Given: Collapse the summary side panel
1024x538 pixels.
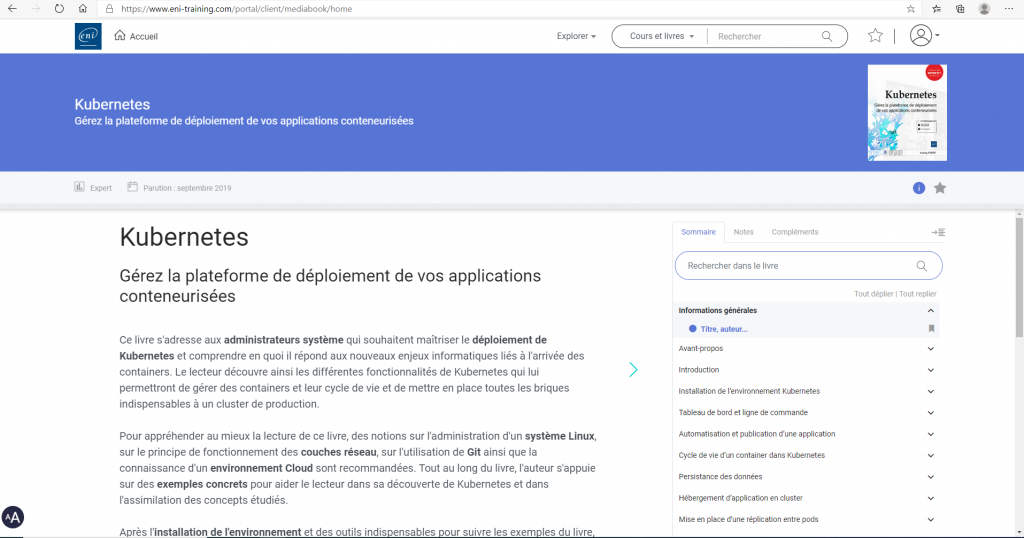Looking at the screenshot, I should click(938, 232).
